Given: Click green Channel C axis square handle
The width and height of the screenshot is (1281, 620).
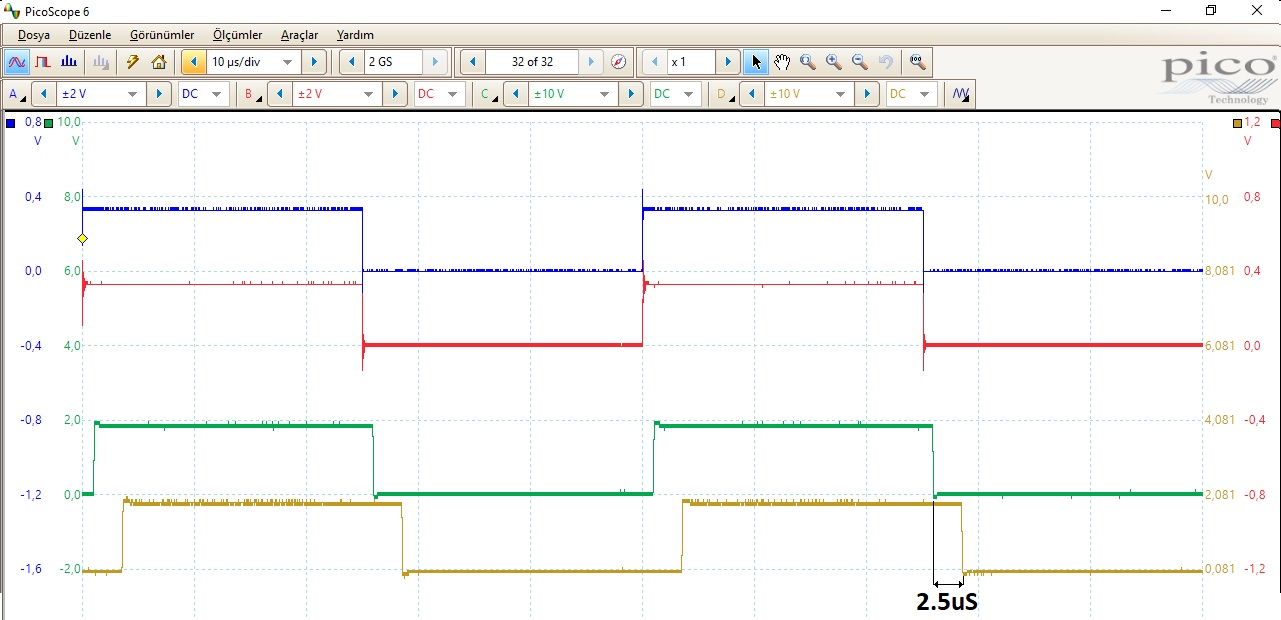Looking at the screenshot, I should 48,123.
